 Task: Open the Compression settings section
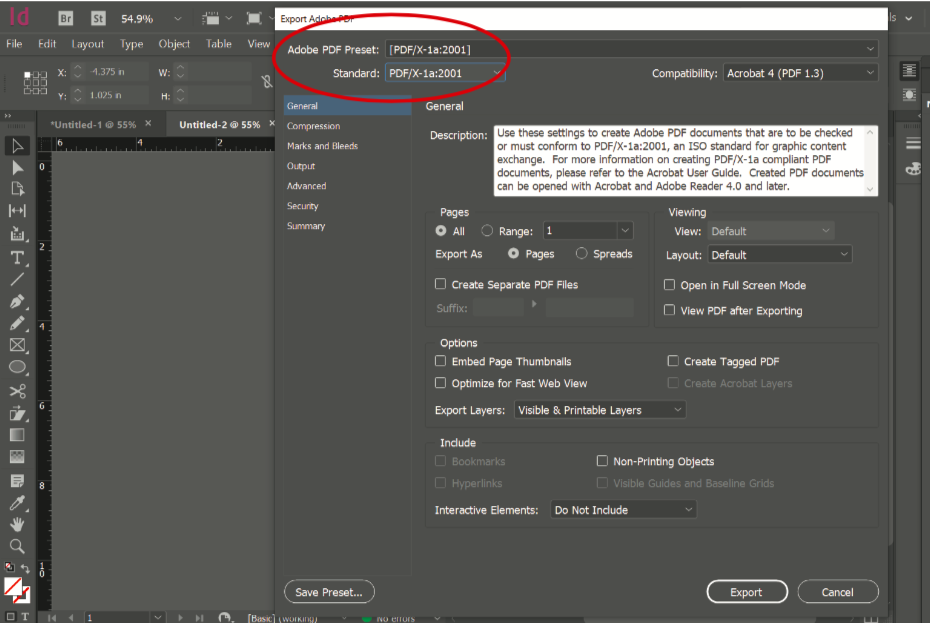pos(313,126)
